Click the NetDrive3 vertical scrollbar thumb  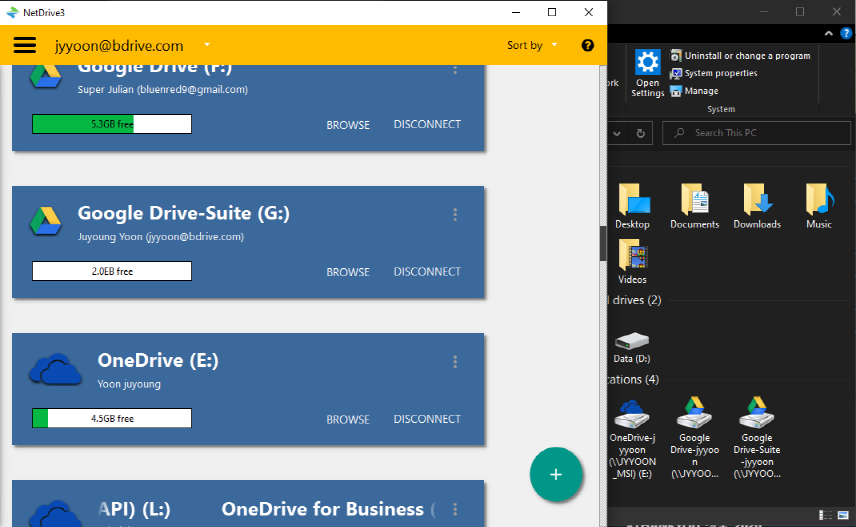pyautogui.click(x=603, y=243)
